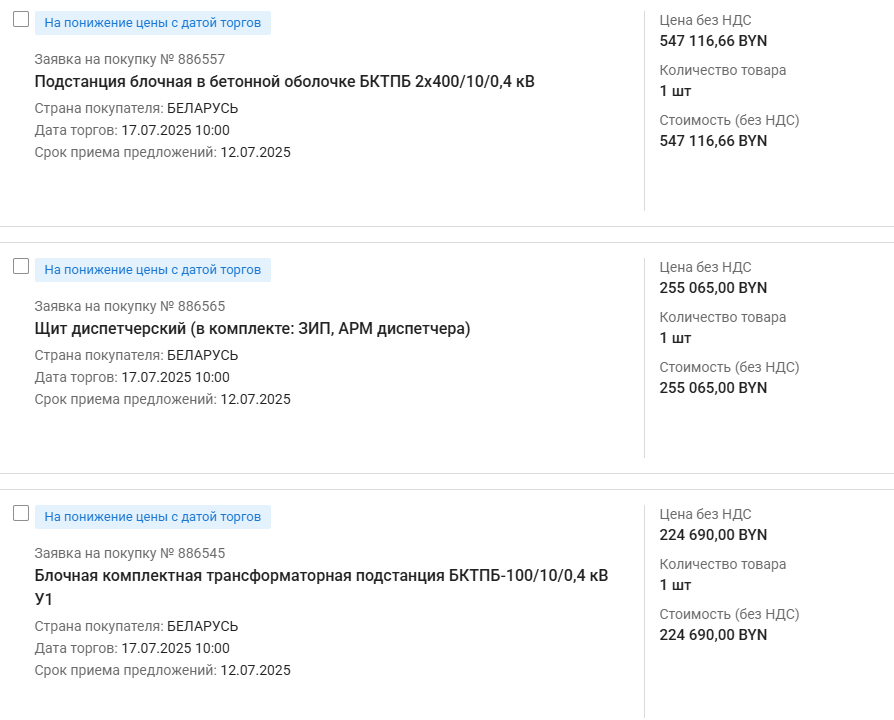Image resolution: width=894 pixels, height=720 pixels.
Task: Click the proposal deadline of request 886557
Action: (255, 153)
